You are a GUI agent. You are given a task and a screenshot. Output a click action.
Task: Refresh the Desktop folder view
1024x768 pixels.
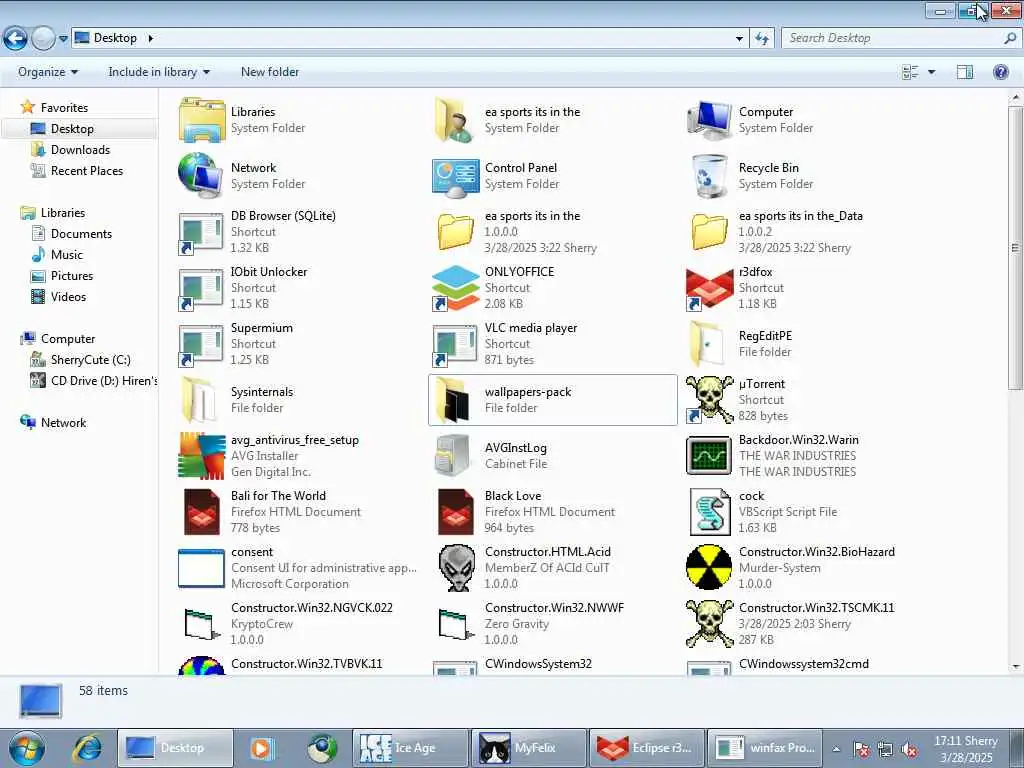click(761, 39)
